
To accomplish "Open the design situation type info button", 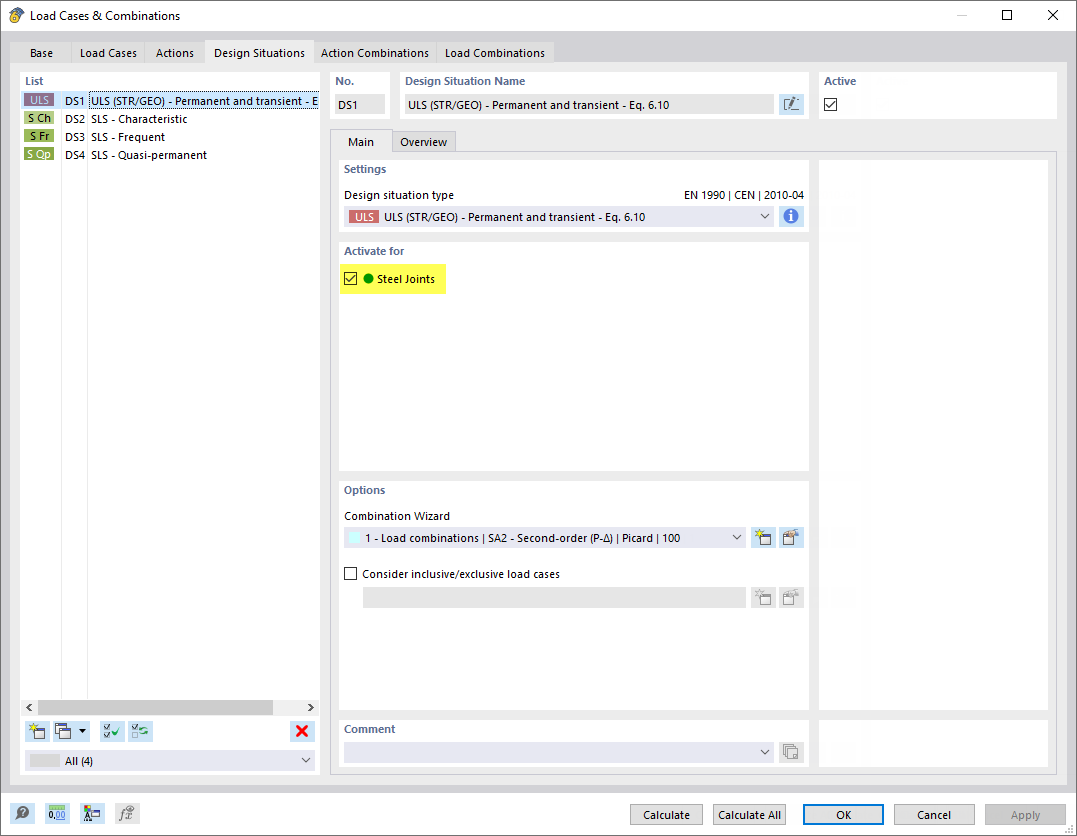I will pos(791,216).
